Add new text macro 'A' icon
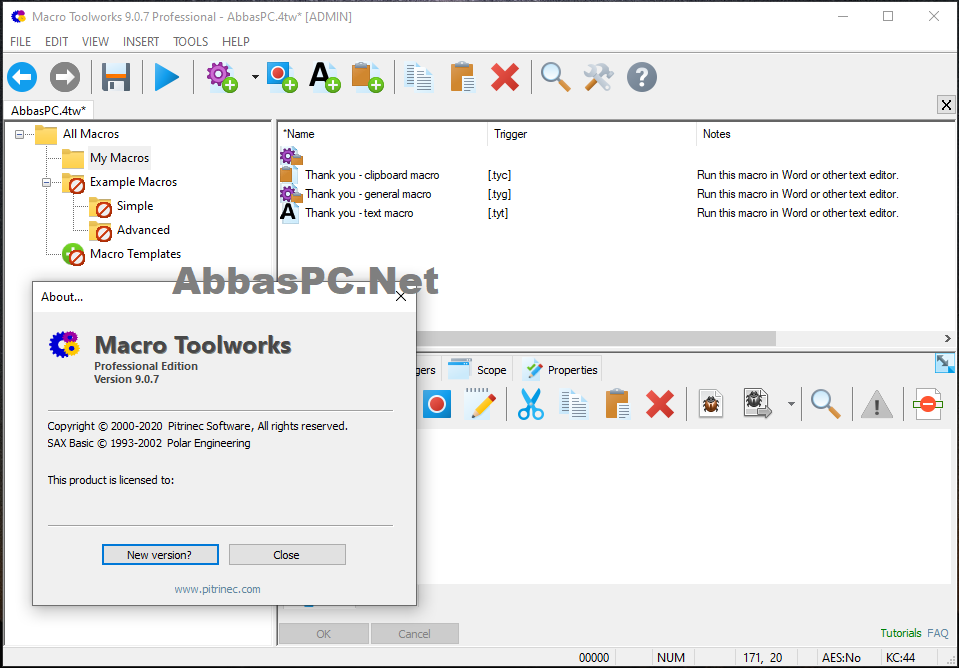959x668 pixels. [324, 77]
